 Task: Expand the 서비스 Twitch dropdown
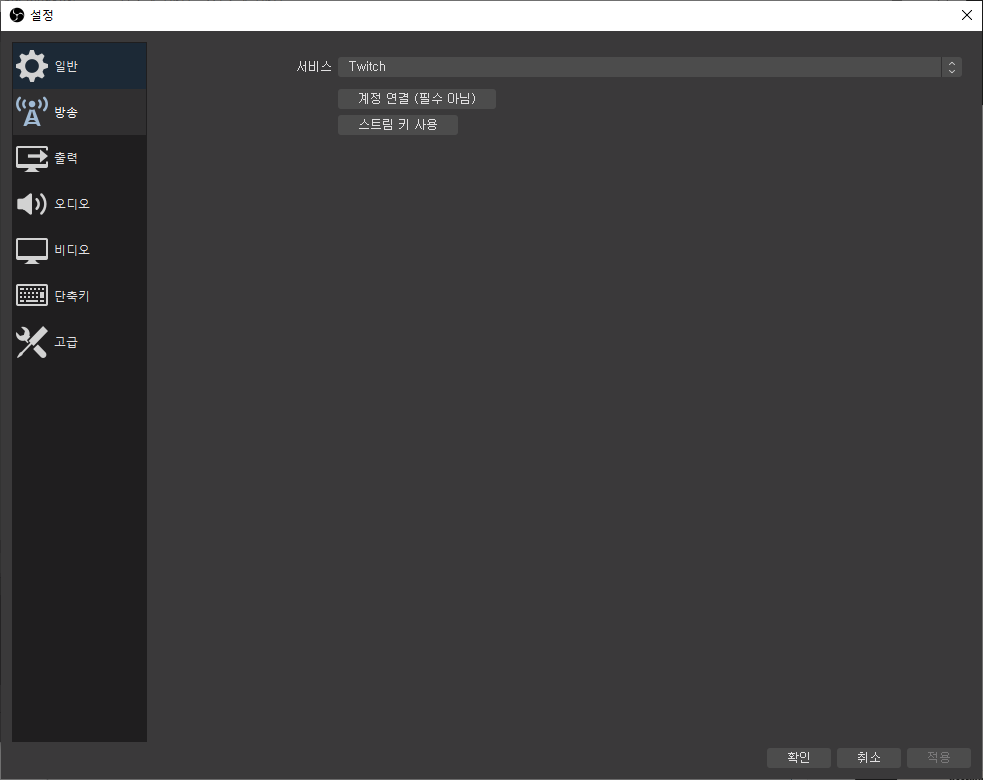(649, 66)
